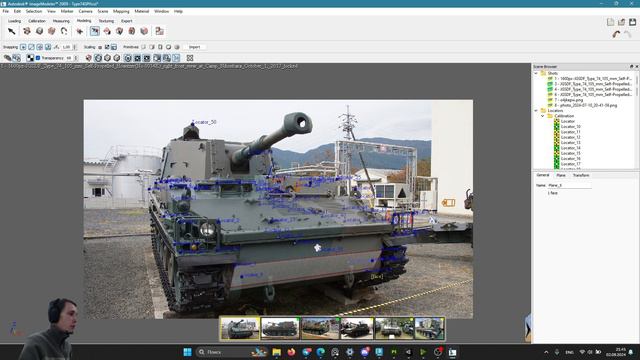Select the sixth thumbnail in filmstrip
The height and width of the screenshot is (360, 640).
pos(429,329)
